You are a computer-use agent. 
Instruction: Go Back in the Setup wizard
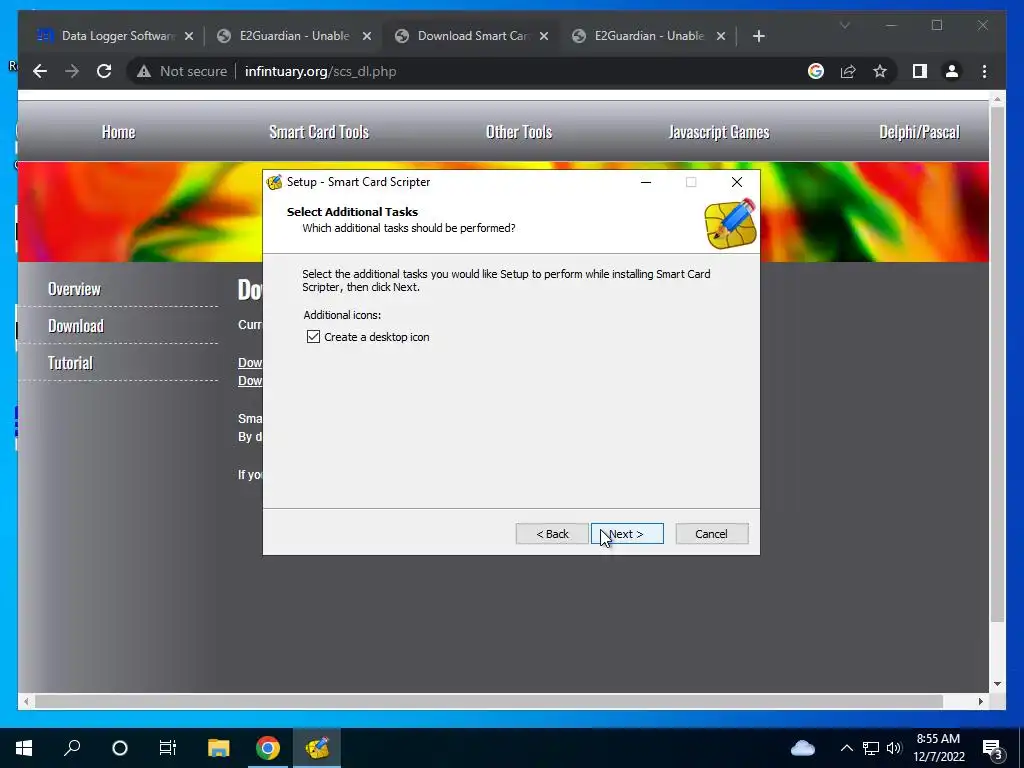(552, 534)
